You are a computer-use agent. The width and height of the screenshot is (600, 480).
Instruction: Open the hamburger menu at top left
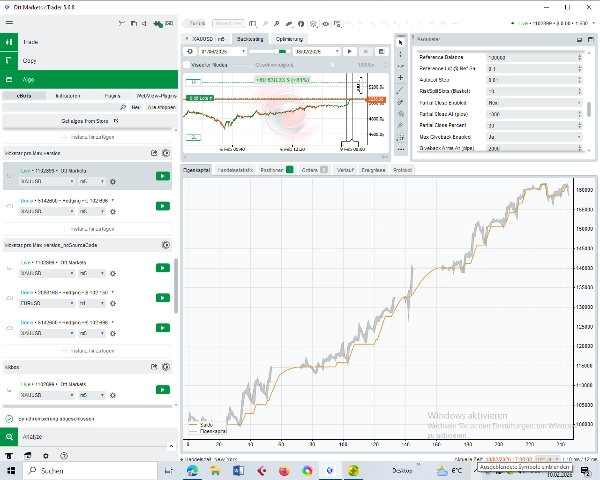coord(9,23)
